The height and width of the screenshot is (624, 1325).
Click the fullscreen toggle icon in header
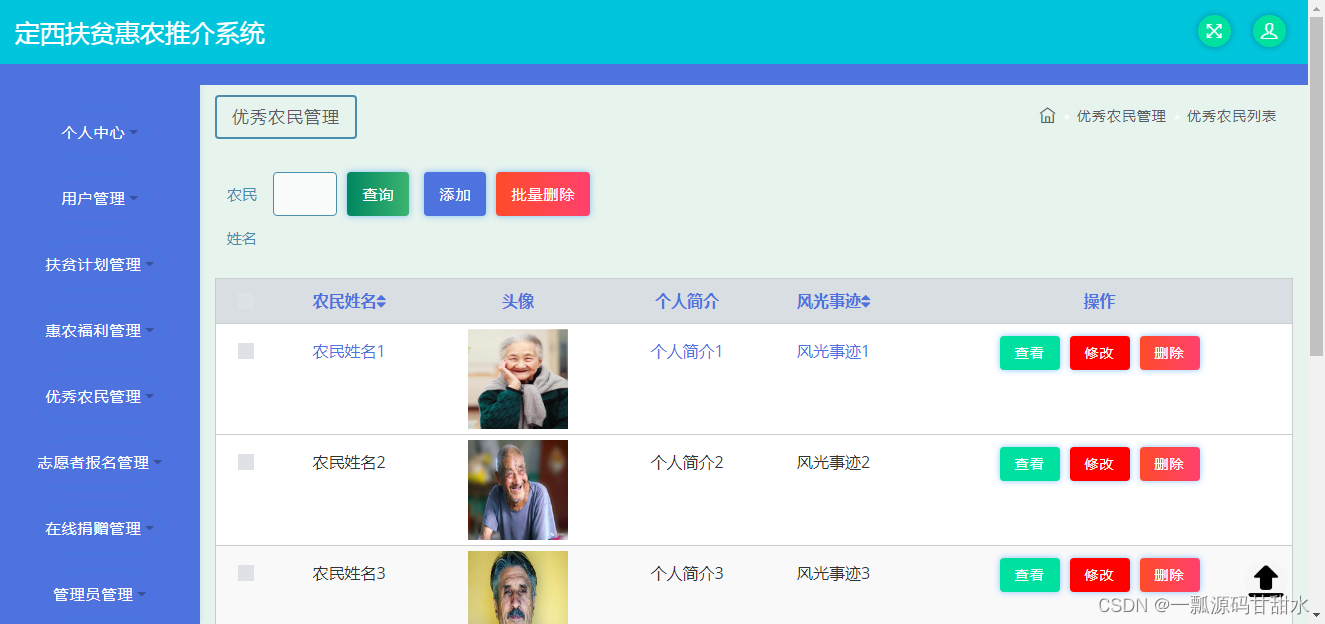pyautogui.click(x=1214, y=31)
